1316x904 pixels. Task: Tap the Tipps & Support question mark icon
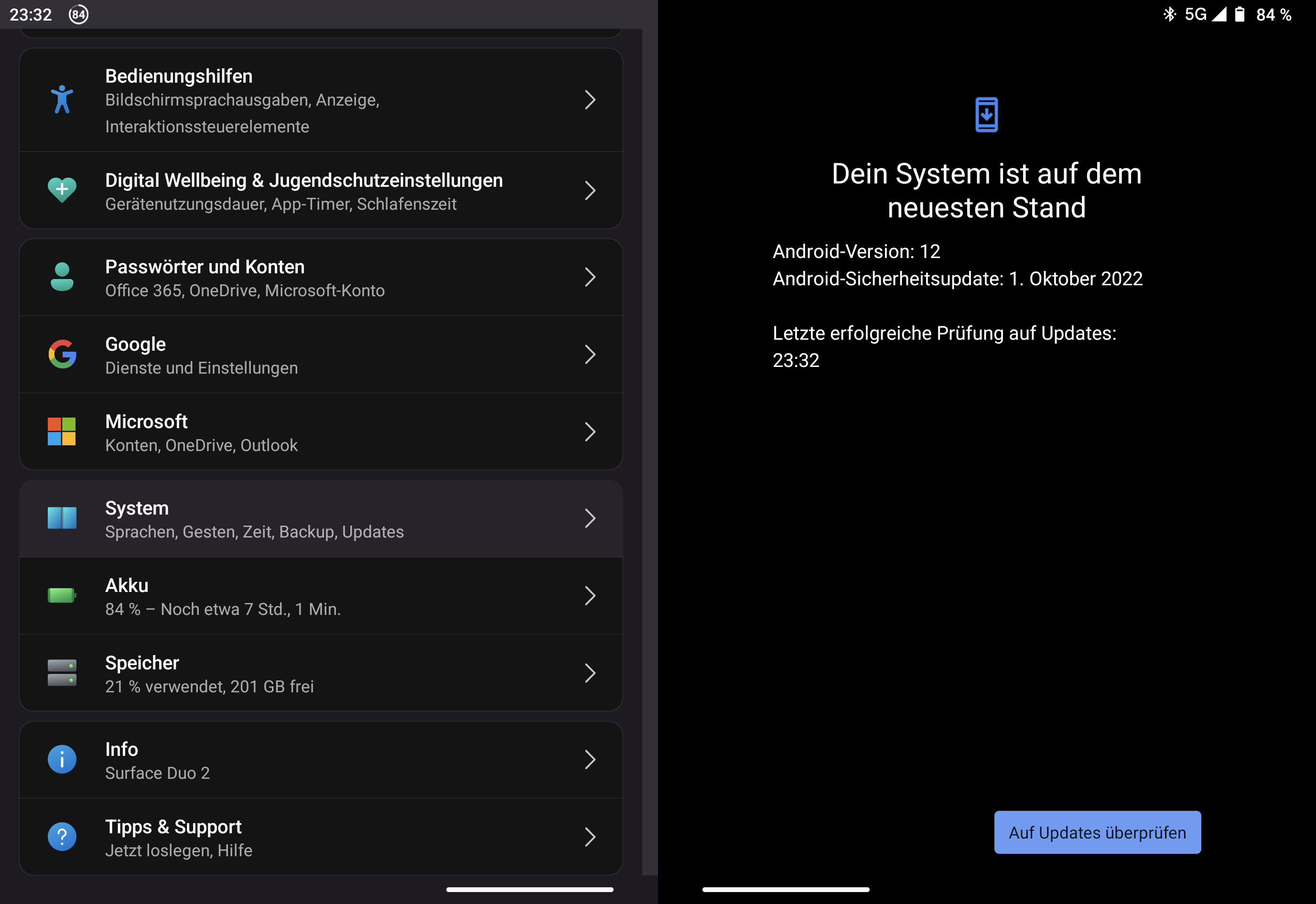click(x=62, y=837)
